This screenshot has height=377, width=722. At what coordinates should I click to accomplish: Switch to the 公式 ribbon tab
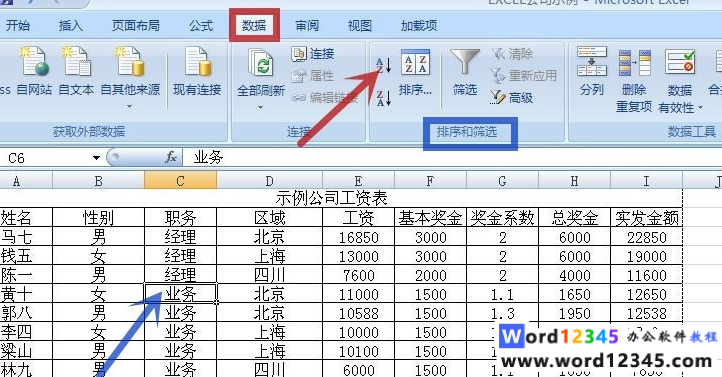201,26
